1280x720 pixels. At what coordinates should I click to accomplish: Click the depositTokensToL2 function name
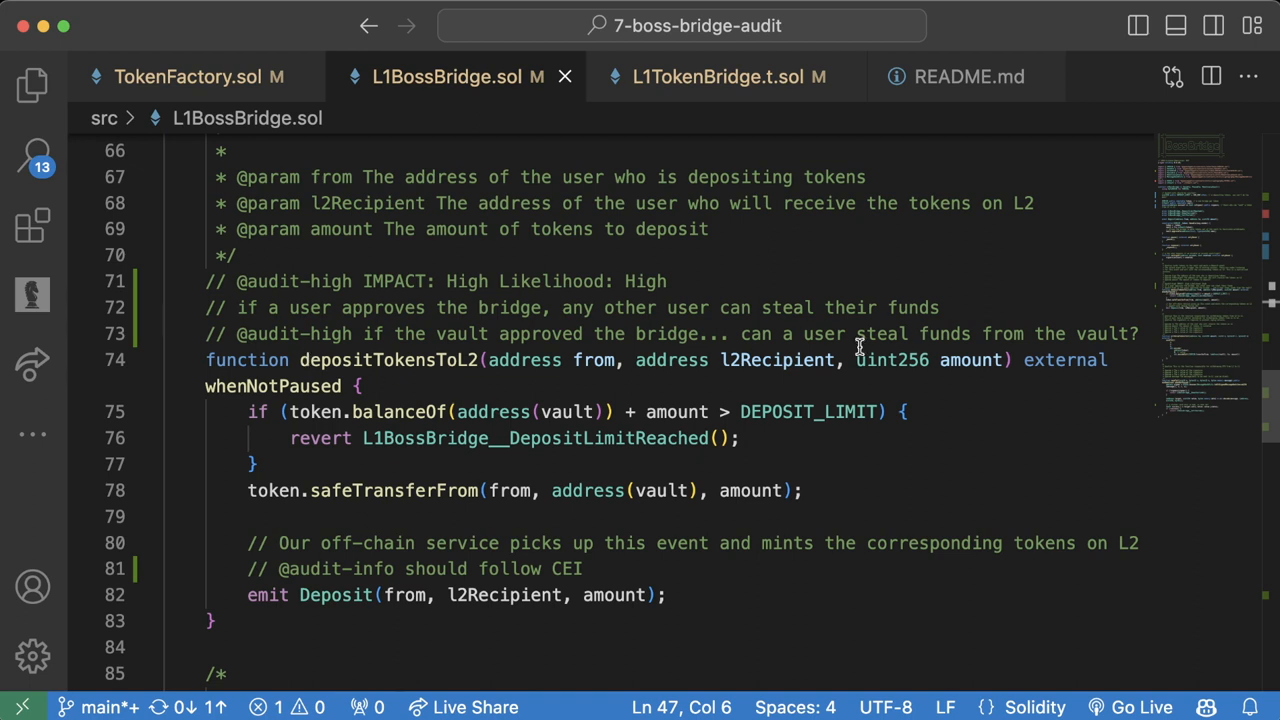pos(389,360)
